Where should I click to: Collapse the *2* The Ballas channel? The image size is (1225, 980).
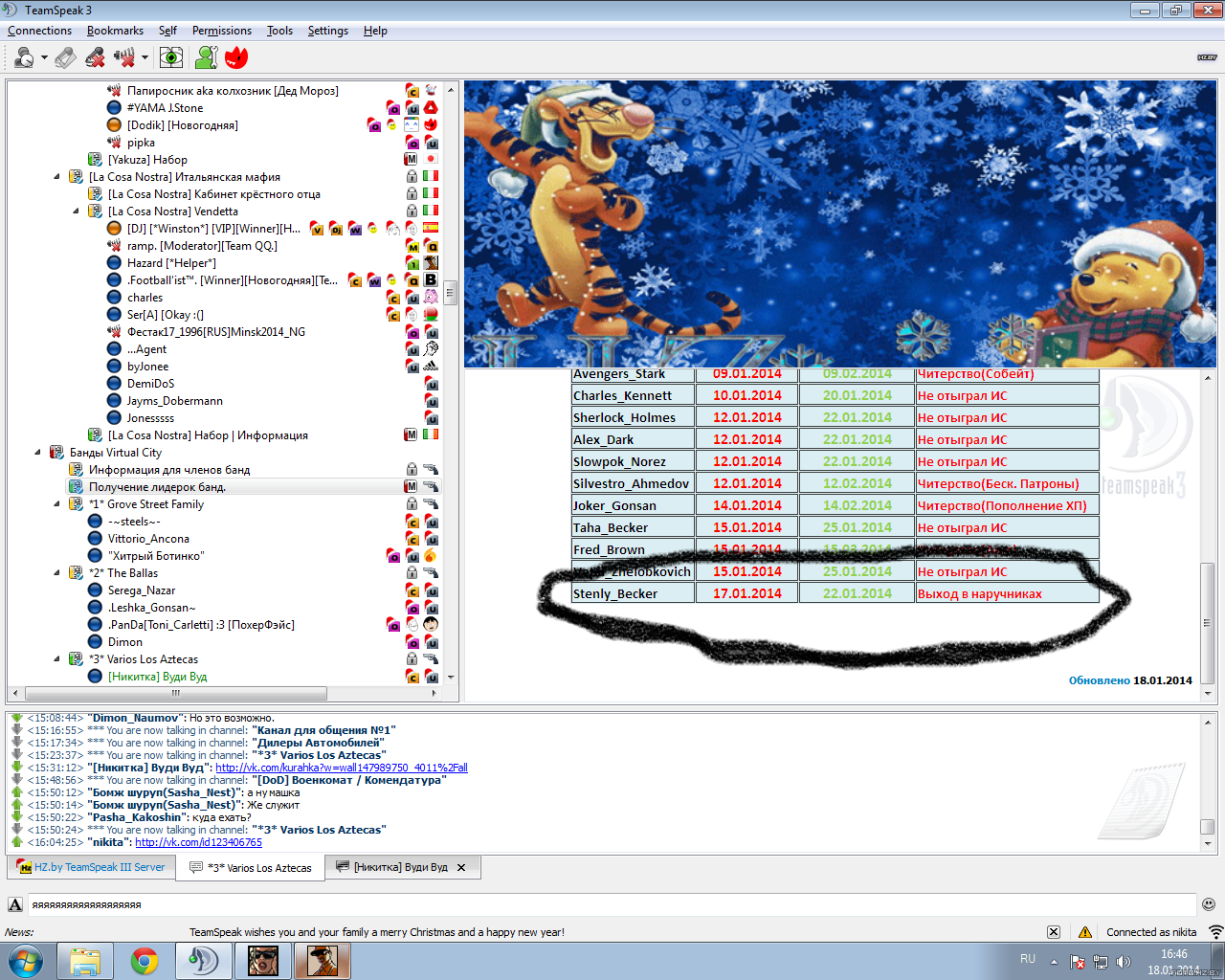point(56,573)
